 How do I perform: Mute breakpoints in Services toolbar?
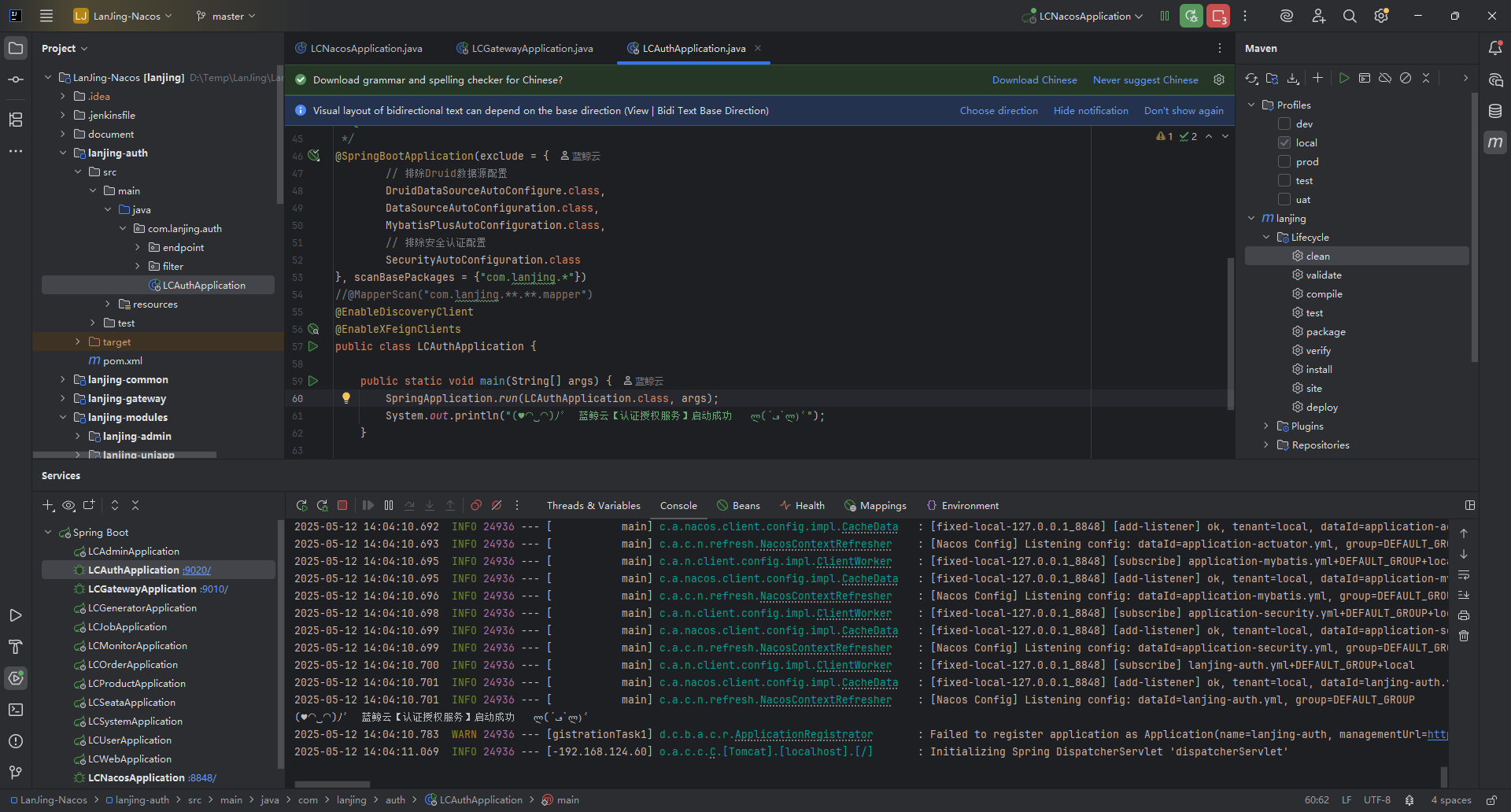click(x=497, y=505)
